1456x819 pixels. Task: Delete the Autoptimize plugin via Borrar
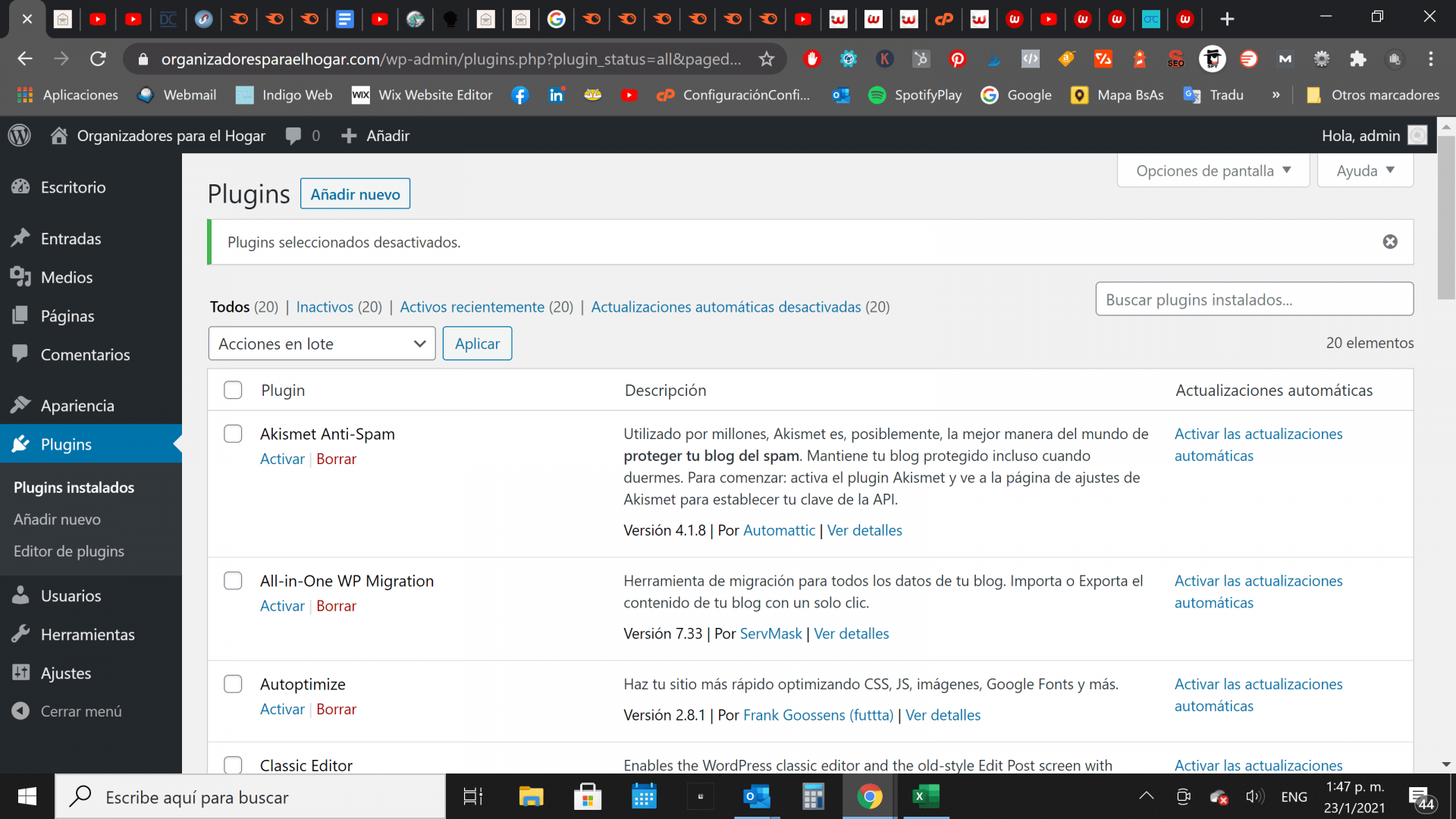(336, 710)
